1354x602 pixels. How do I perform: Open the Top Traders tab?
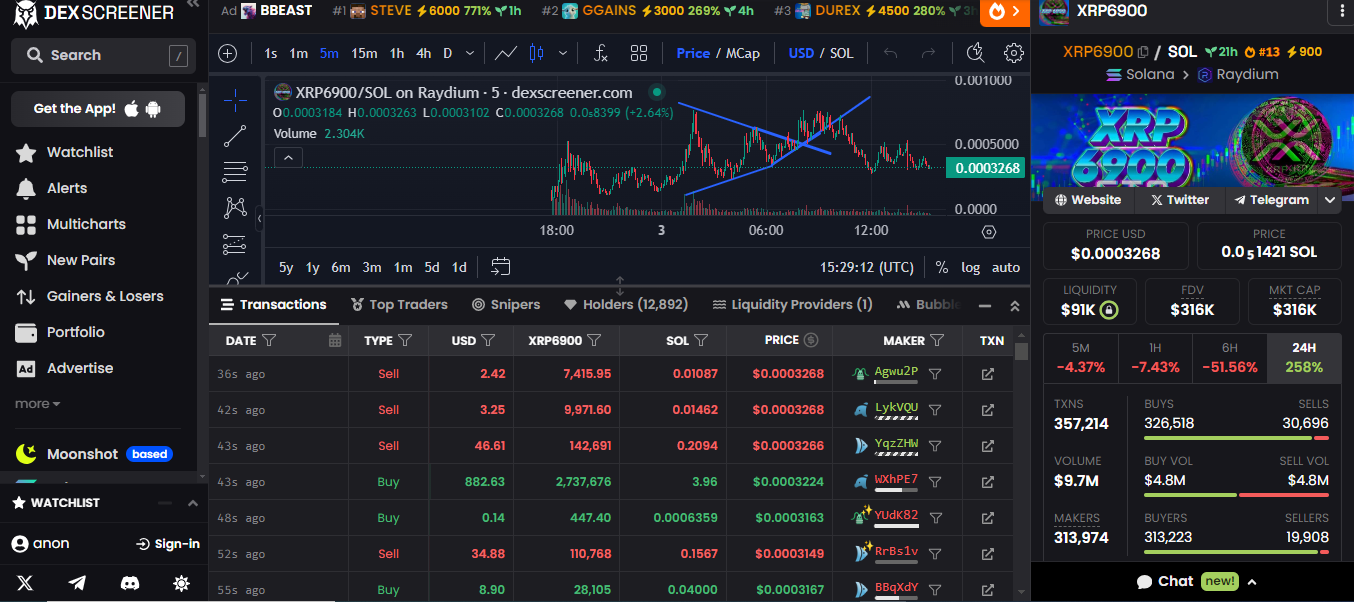pos(400,304)
